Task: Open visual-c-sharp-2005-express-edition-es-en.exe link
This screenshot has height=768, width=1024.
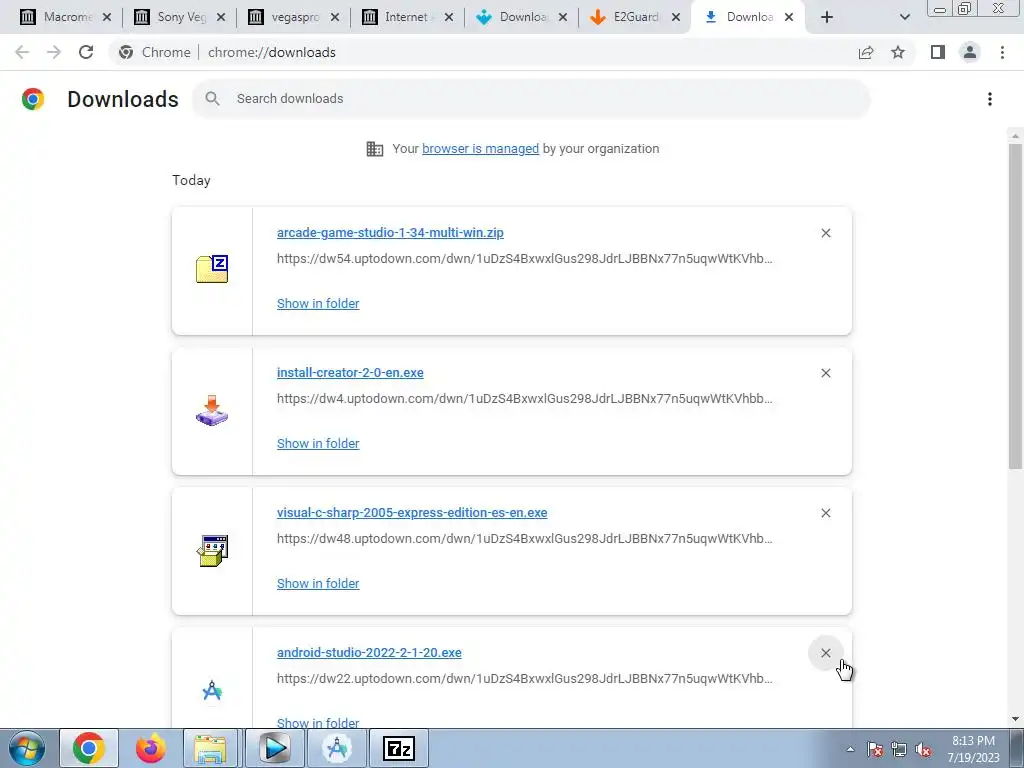Action: point(412,513)
